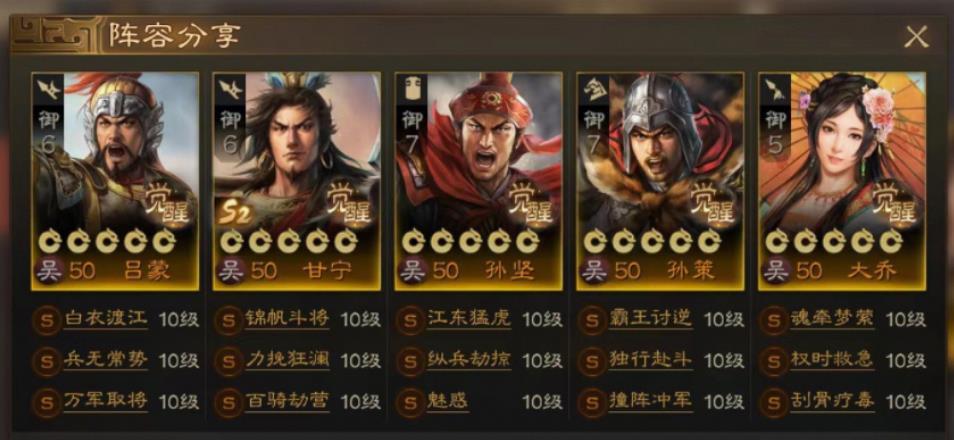Tap the S2 season badge on 甘宁

[235, 214]
